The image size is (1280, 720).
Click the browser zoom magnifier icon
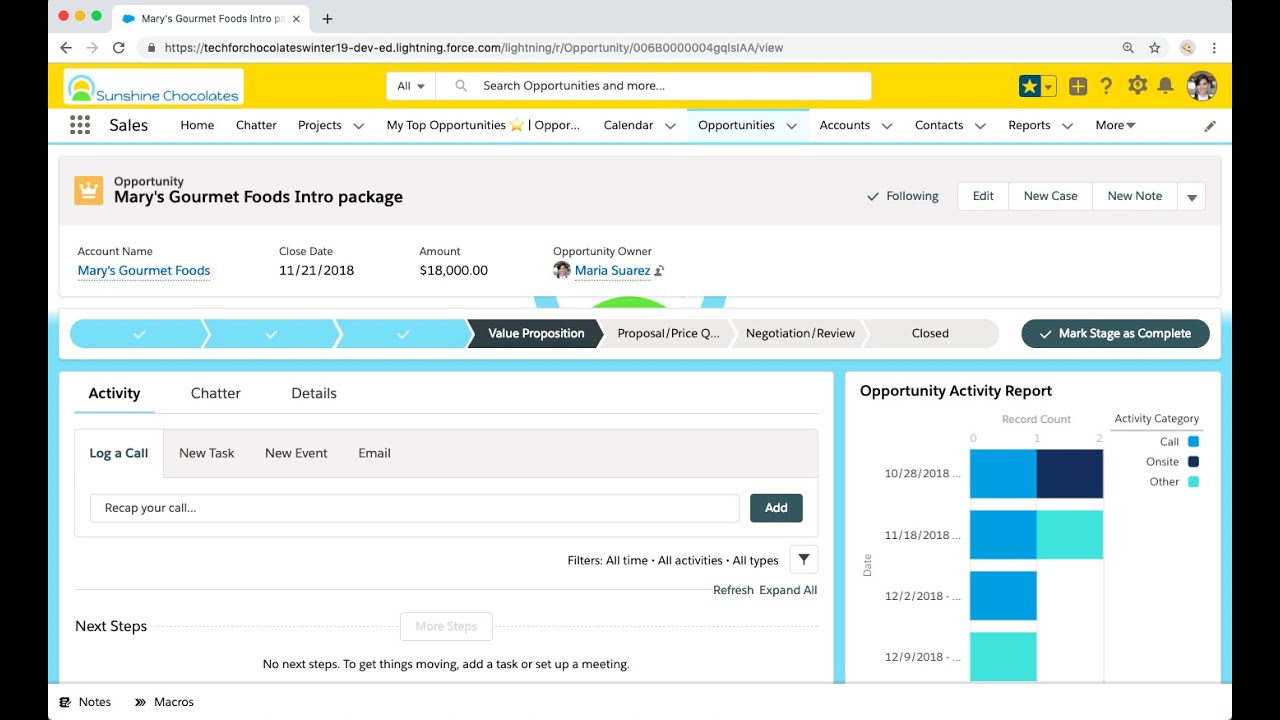(x=1128, y=47)
